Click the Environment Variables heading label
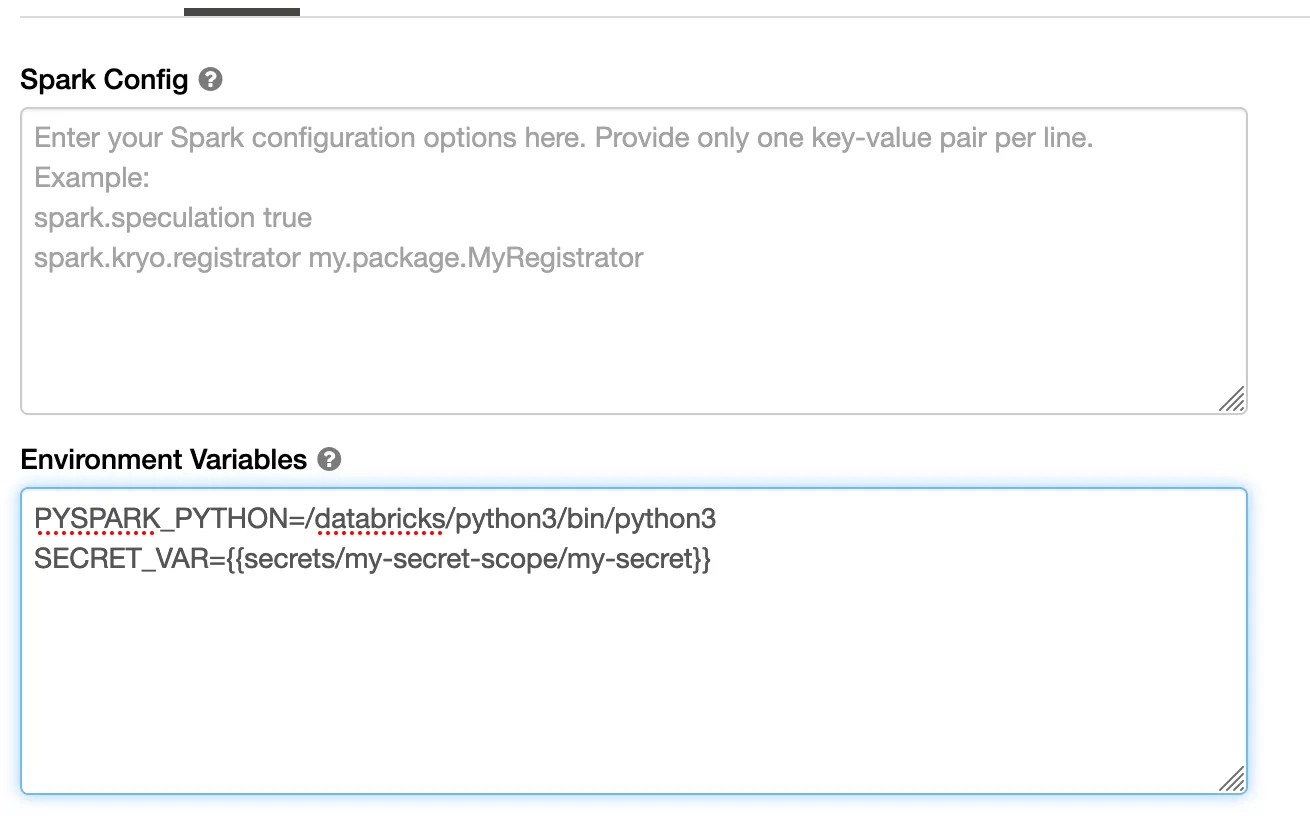 [x=163, y=460]
